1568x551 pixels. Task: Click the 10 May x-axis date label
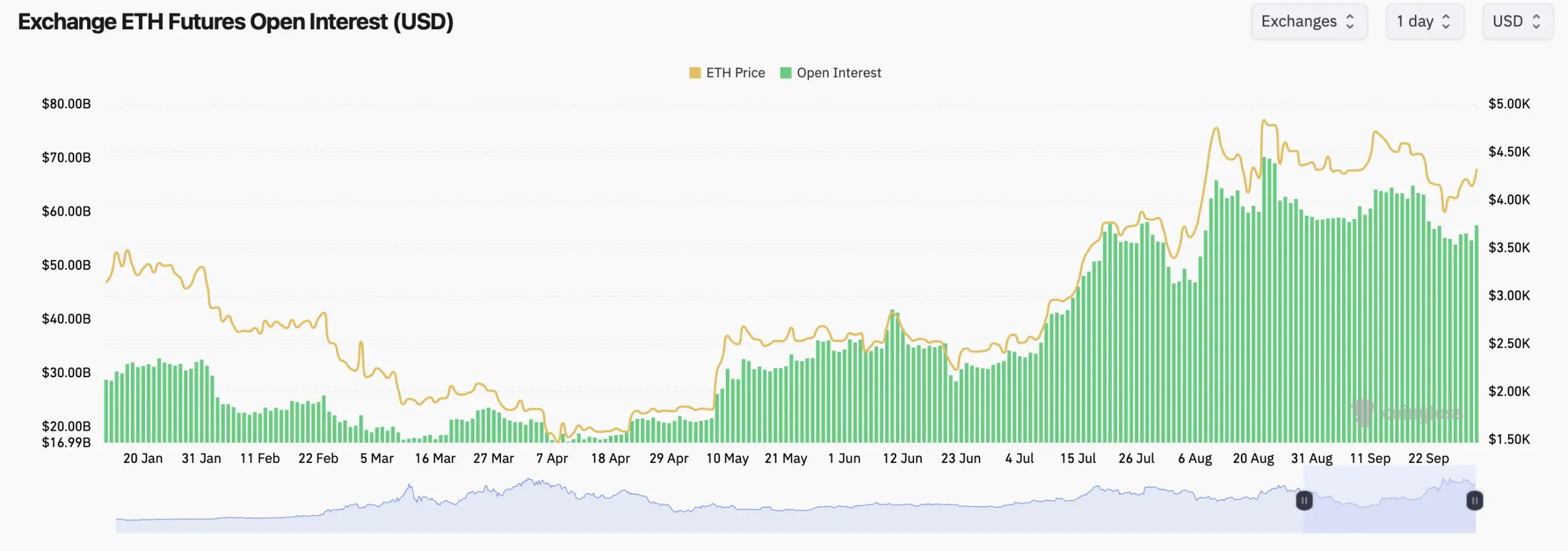tap(727, 458)
